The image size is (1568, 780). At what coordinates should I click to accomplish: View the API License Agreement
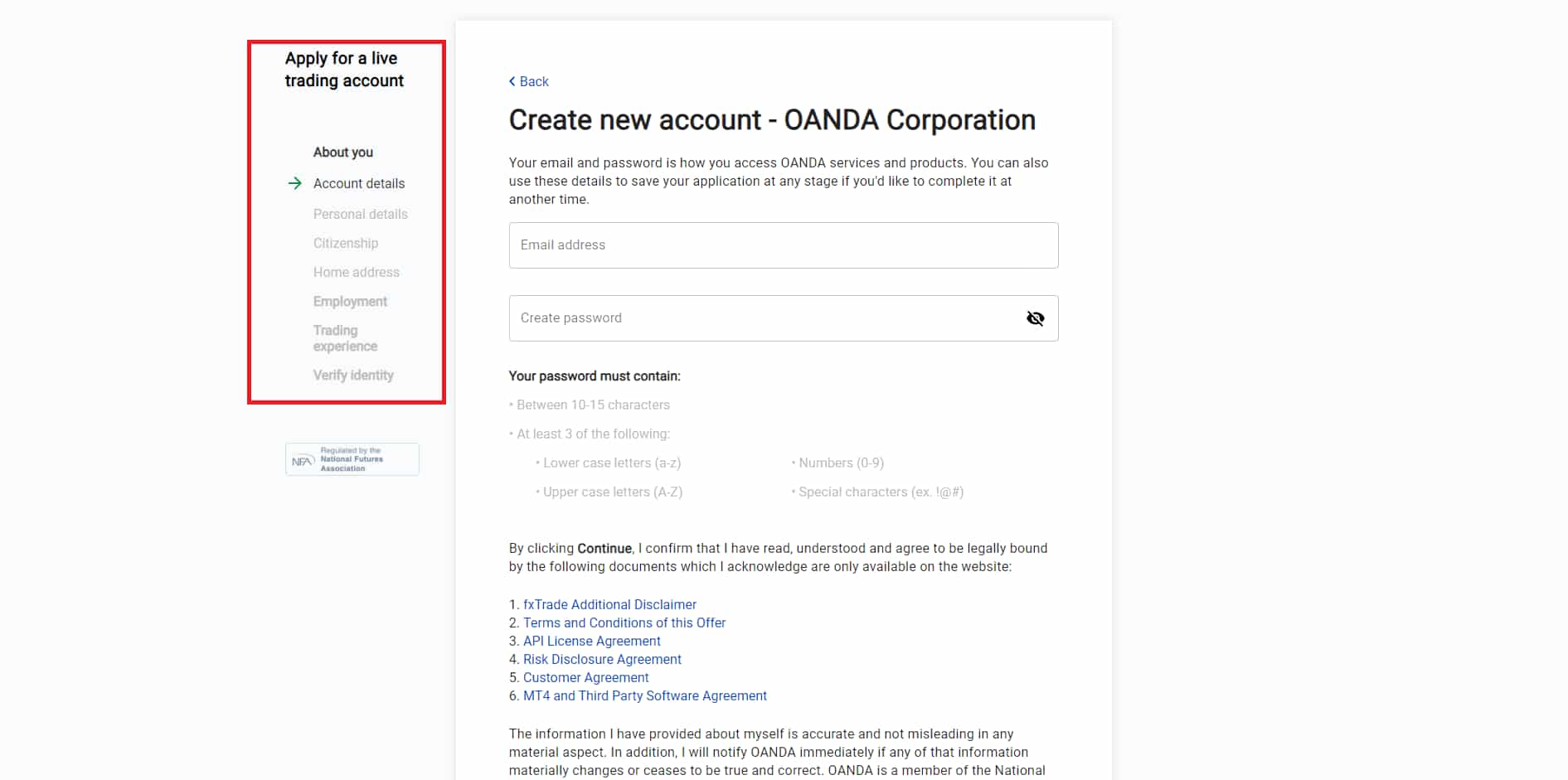592,641
